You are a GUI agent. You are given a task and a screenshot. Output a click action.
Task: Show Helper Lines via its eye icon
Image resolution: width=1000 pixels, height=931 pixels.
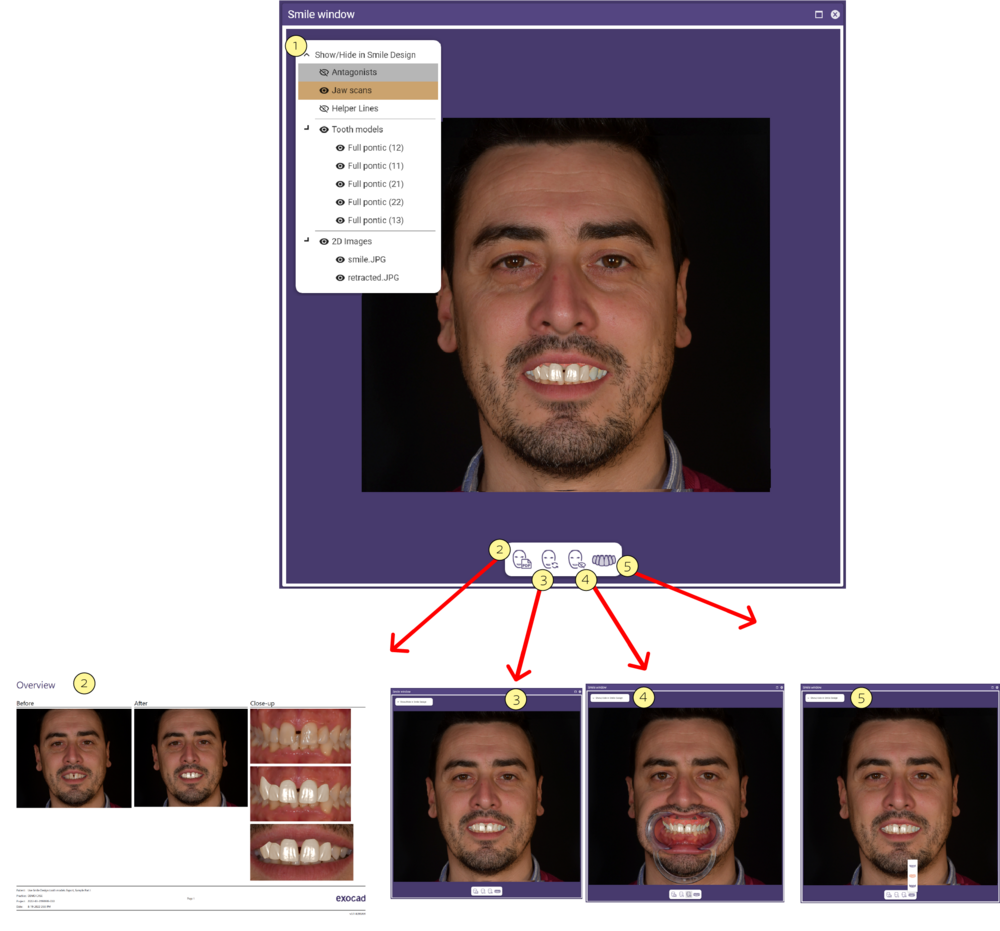[324, 108]
